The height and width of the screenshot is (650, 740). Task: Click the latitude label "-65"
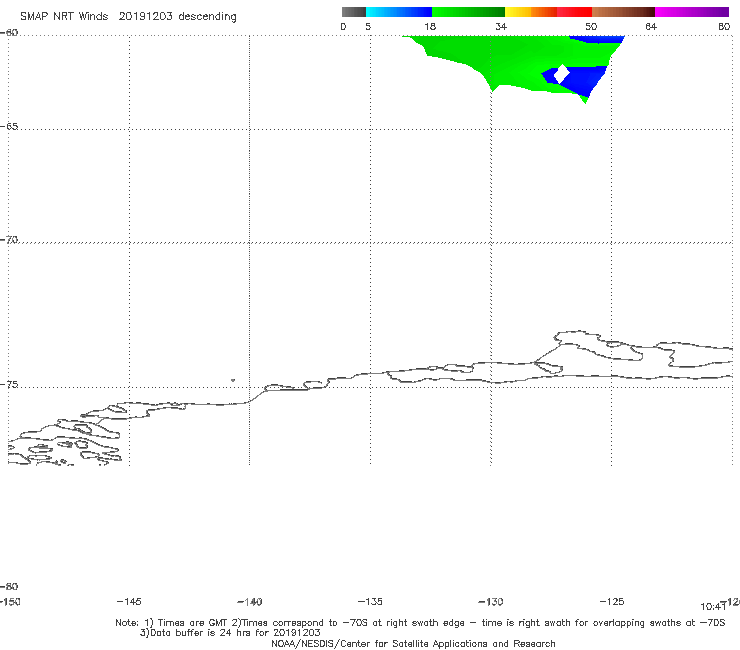(x=9, y=126)
